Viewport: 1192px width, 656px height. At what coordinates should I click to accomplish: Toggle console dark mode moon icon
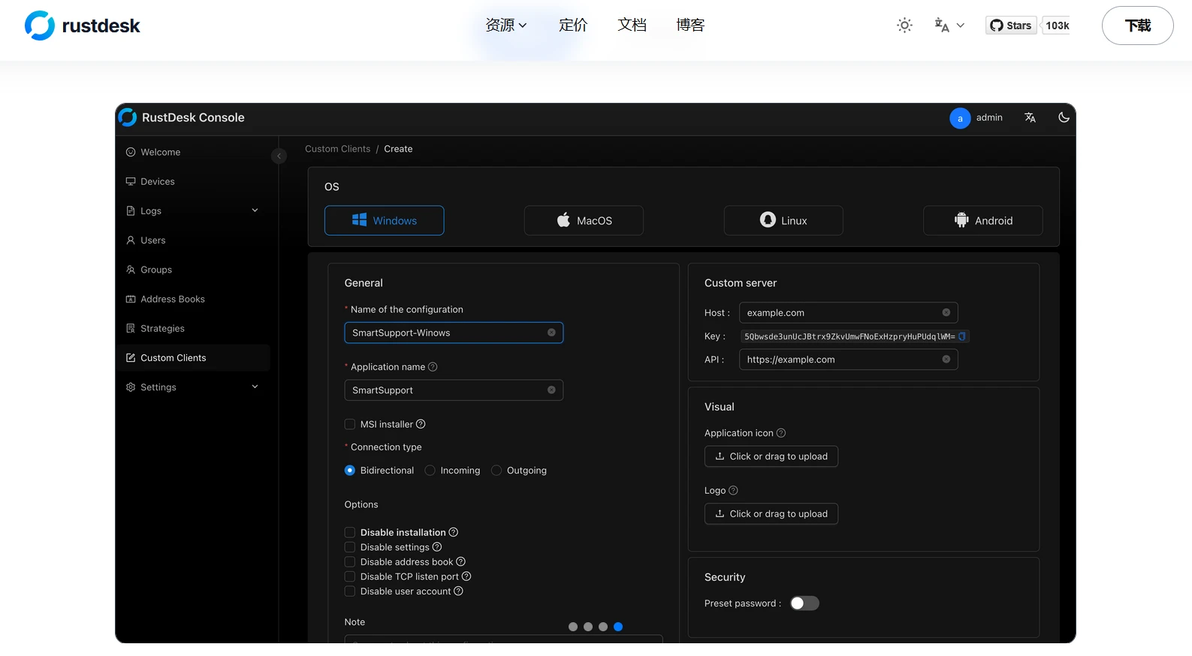point(1064,117)
